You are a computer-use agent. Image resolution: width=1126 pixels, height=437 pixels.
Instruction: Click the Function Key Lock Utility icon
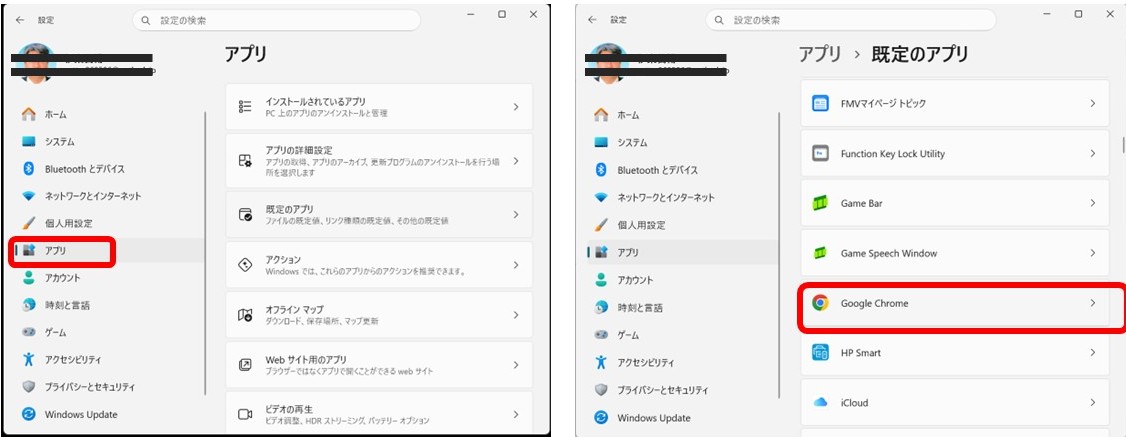pos(820,154)
